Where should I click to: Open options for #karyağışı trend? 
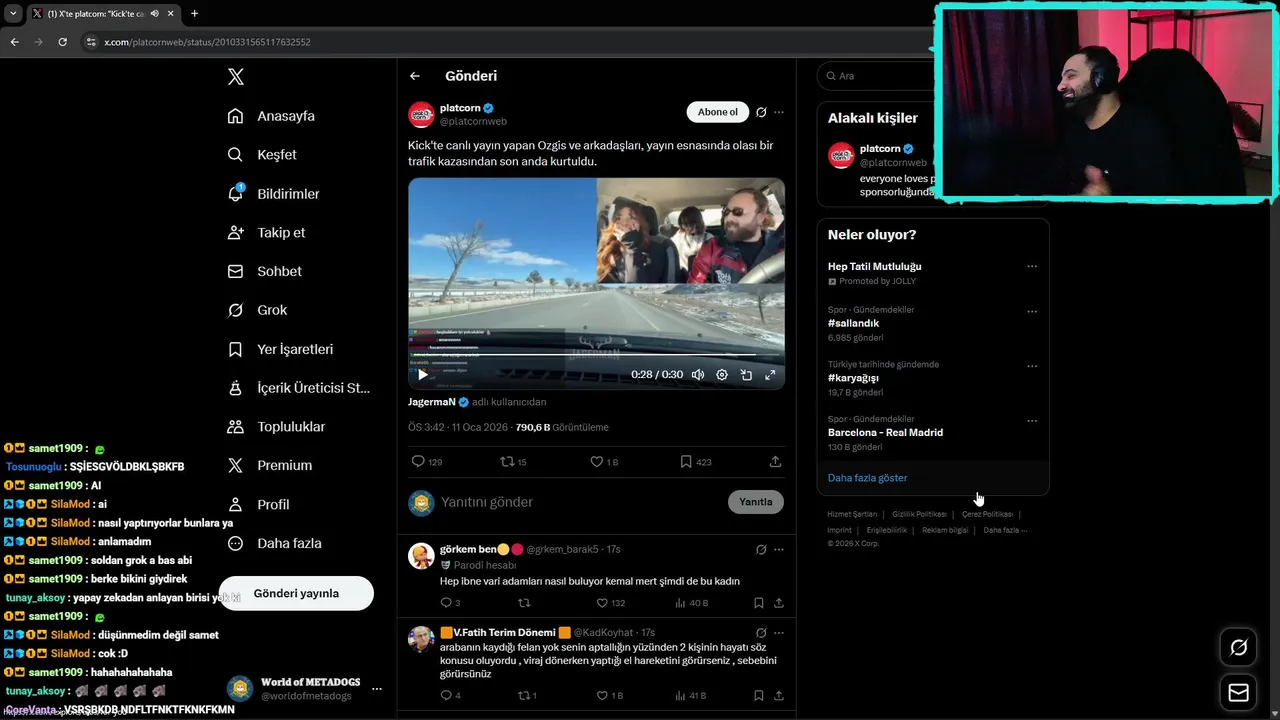click(1032, 366)
